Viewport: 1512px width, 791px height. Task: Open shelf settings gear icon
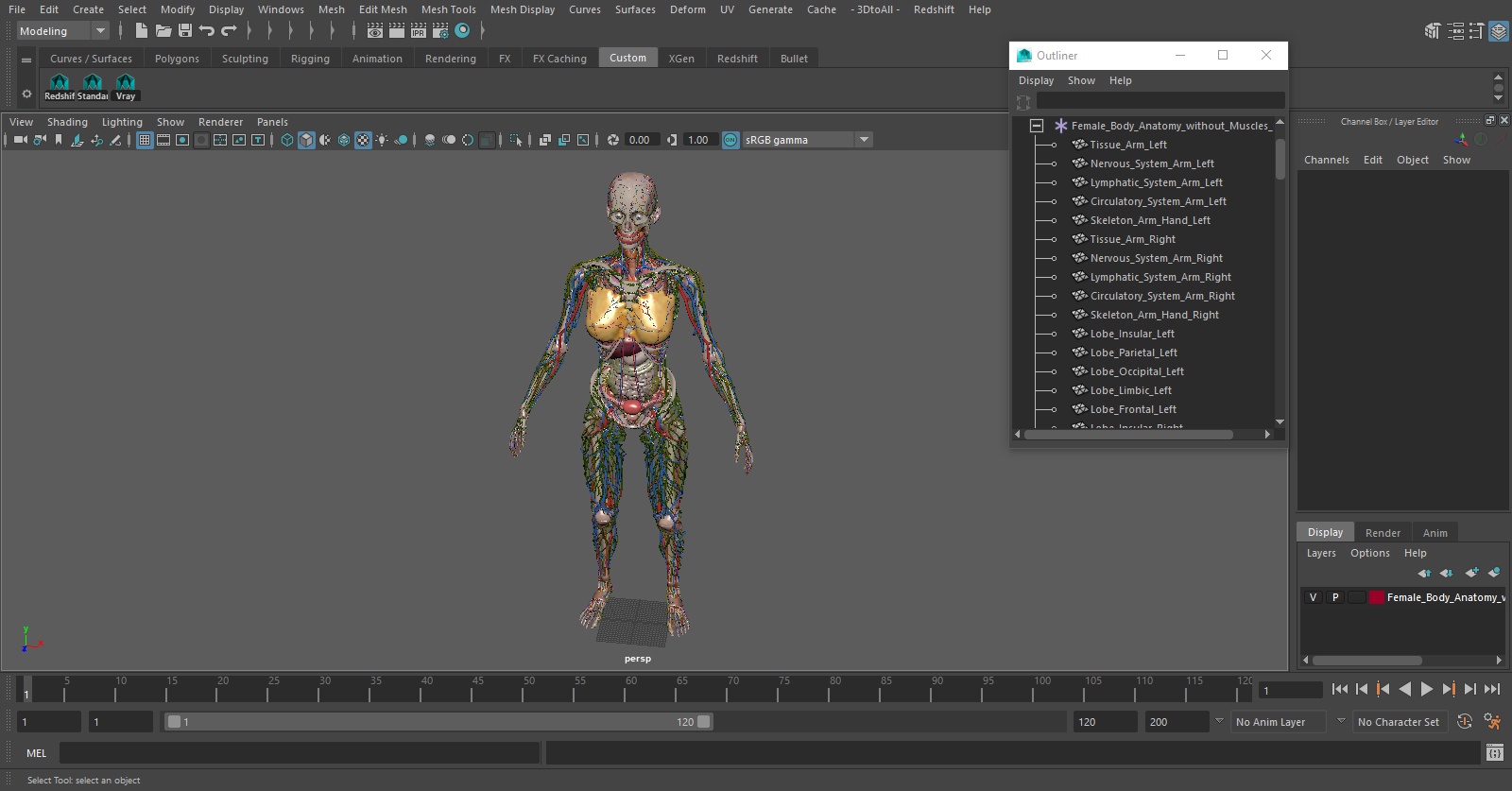click(x=26, y=94)
